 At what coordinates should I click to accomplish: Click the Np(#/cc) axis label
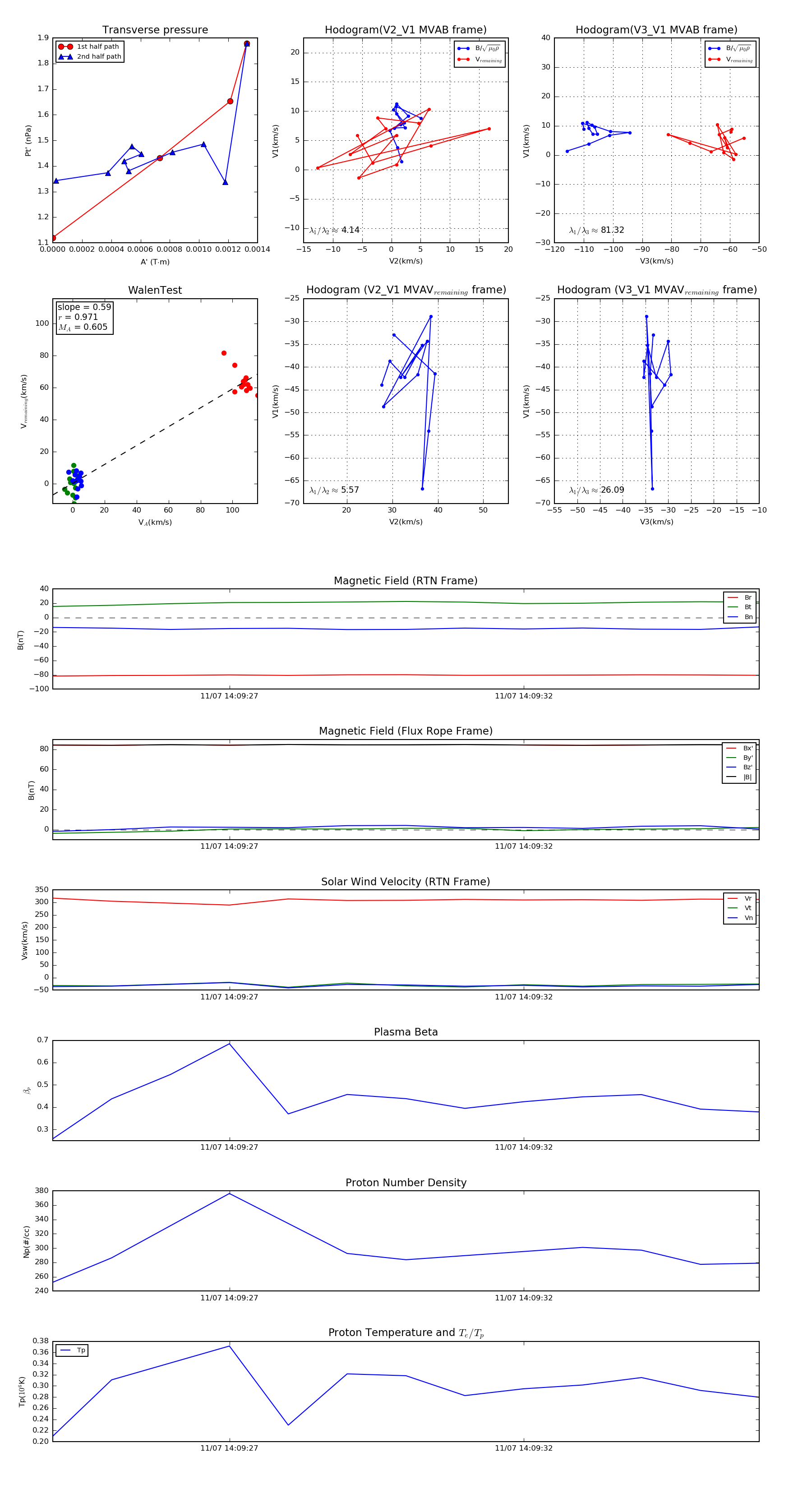pyautogui.click(x=26, y=1241)
